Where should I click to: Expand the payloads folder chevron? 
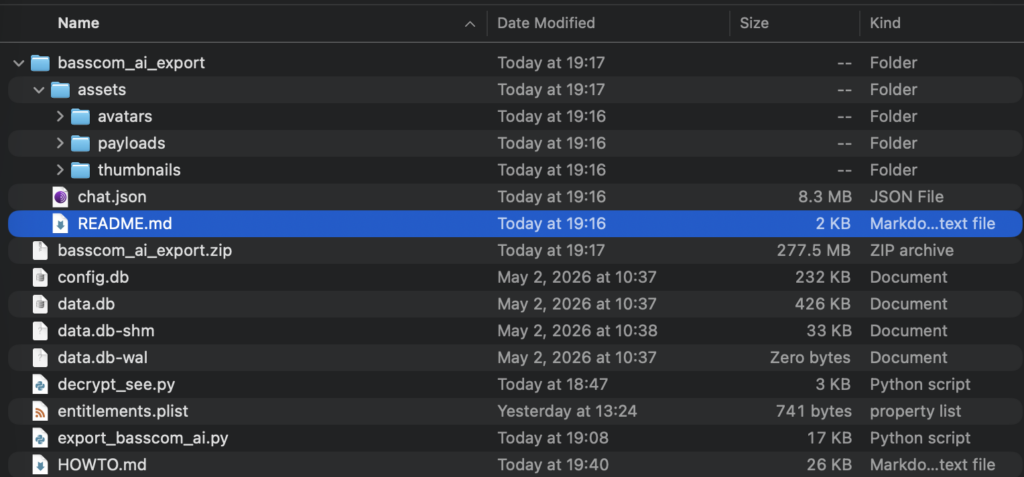tap(60, 143)
